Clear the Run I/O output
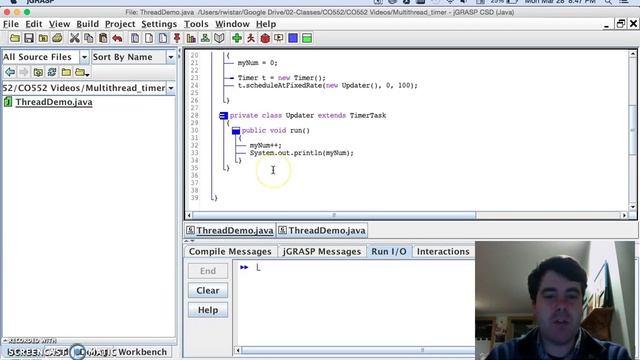Screen dimensions: 640x360 (208, 291)
